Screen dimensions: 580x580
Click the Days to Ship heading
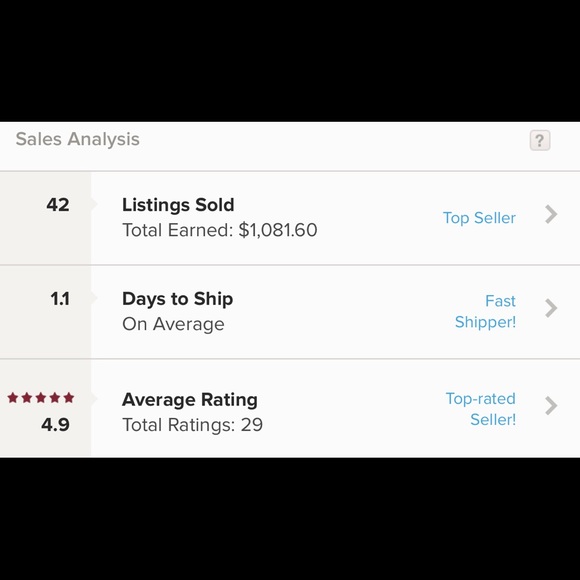(178, 299)
